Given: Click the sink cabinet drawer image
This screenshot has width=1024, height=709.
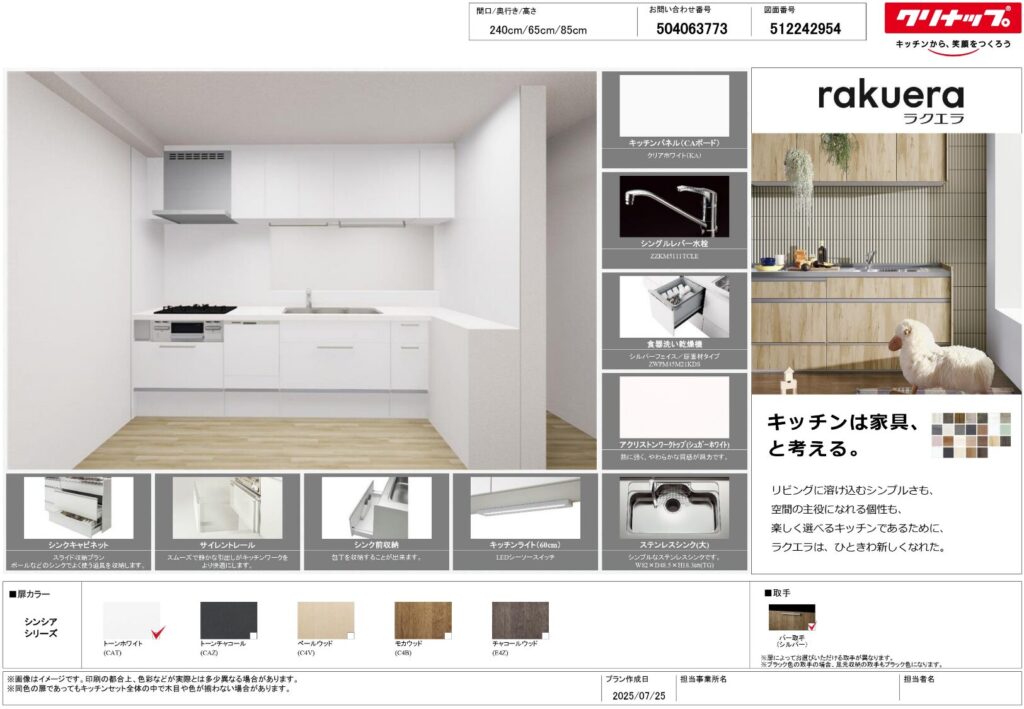Looking at the screenshot, I should tap(78, 506).
